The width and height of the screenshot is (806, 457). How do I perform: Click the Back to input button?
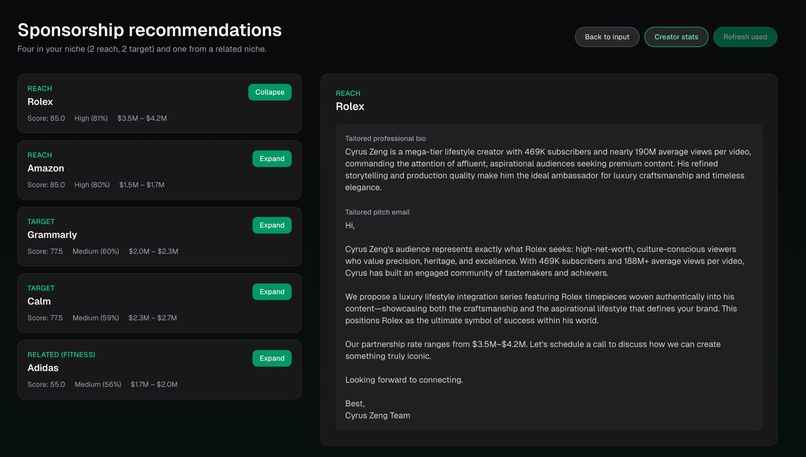(x=607, y=37)
